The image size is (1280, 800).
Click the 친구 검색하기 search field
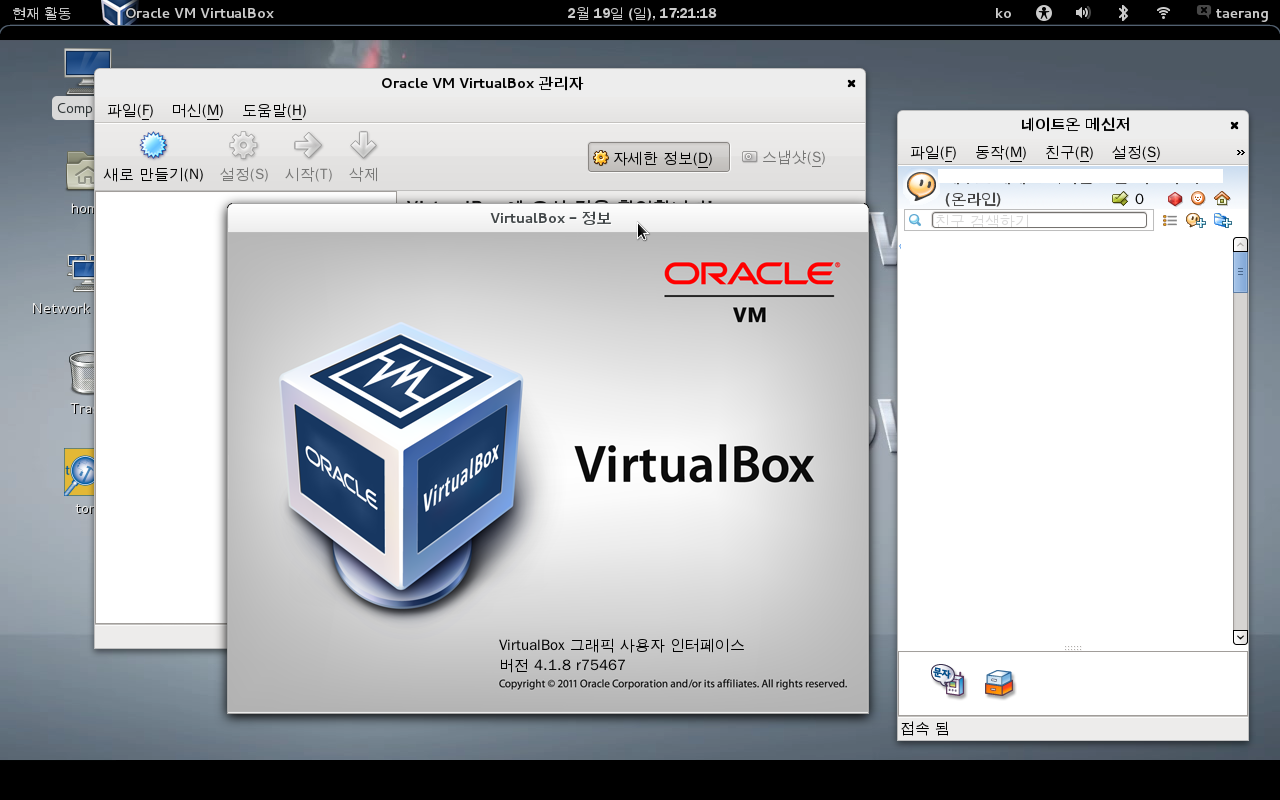pyautogui.click(x=1039, y=220)
